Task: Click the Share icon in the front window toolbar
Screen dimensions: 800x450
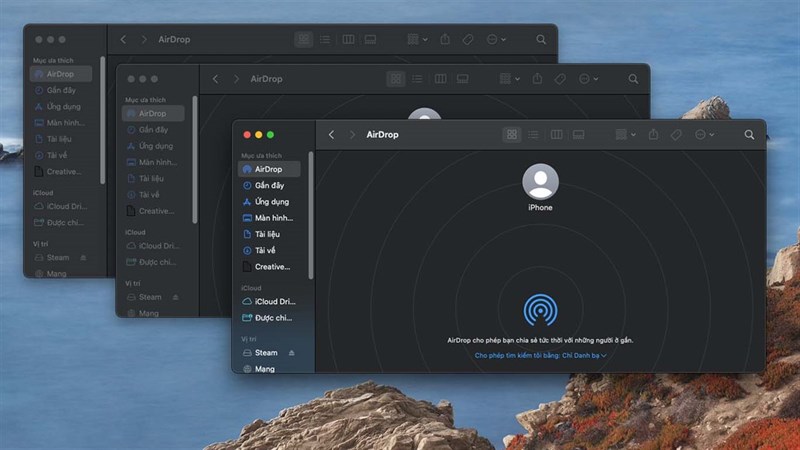Action: point(653,135)
